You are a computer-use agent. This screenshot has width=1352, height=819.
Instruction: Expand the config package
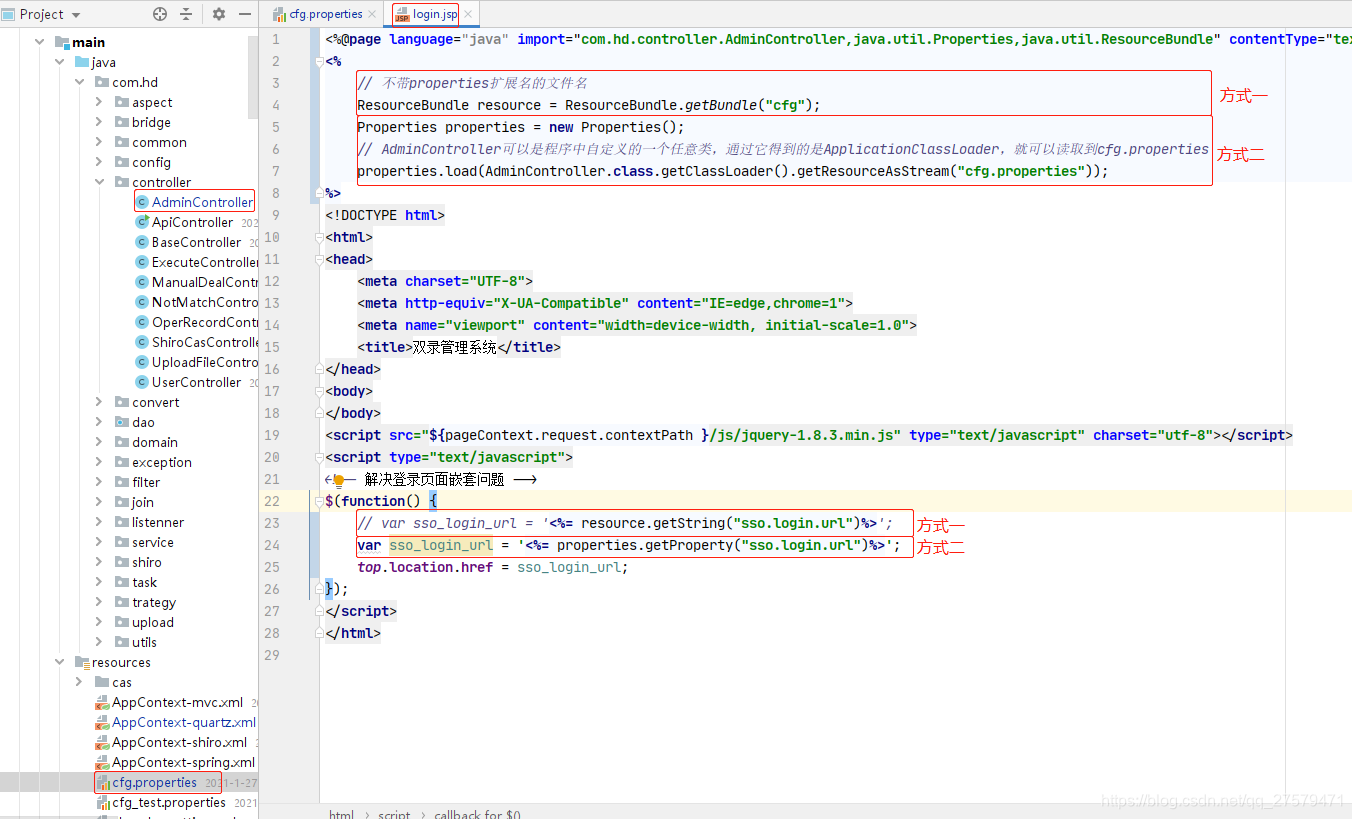(99, 162)
